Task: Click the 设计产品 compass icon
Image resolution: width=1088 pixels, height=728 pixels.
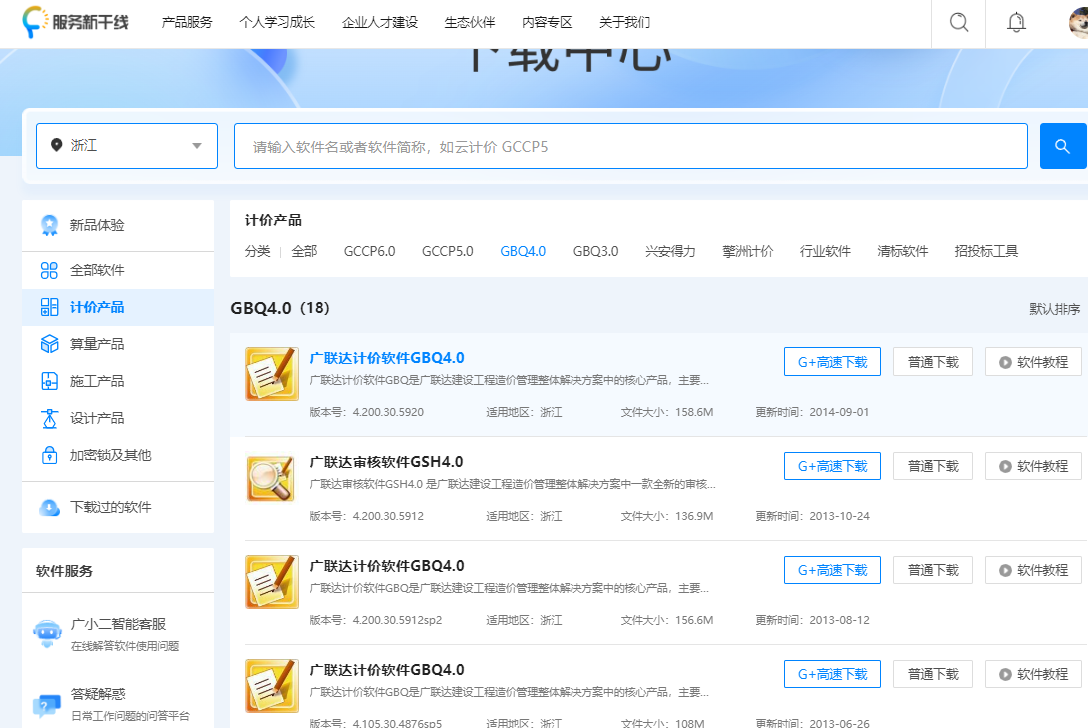Action: 49,418
